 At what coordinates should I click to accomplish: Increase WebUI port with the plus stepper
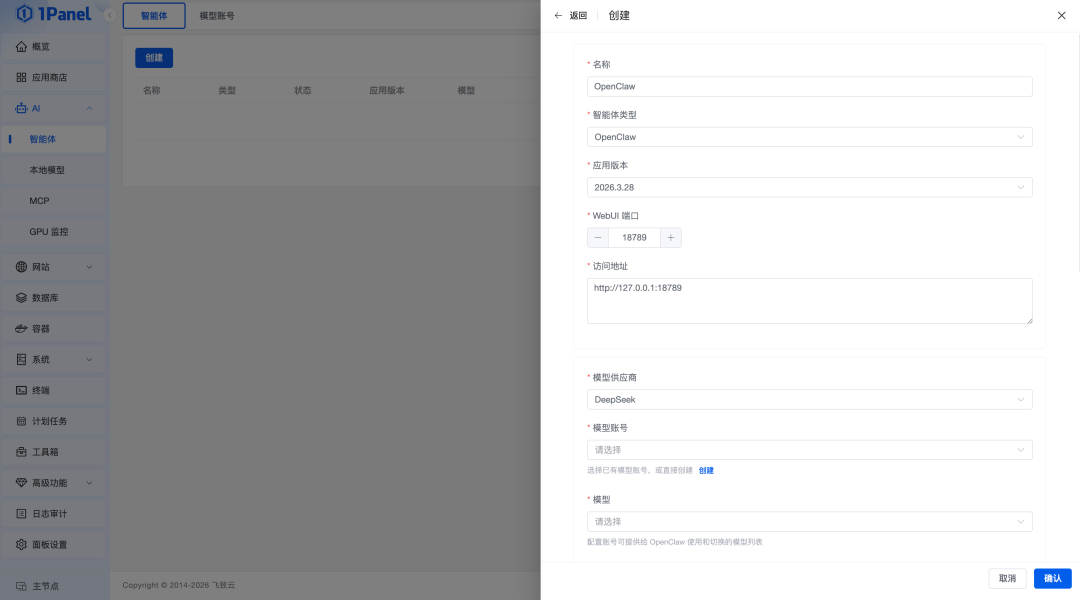pos(671,237)
